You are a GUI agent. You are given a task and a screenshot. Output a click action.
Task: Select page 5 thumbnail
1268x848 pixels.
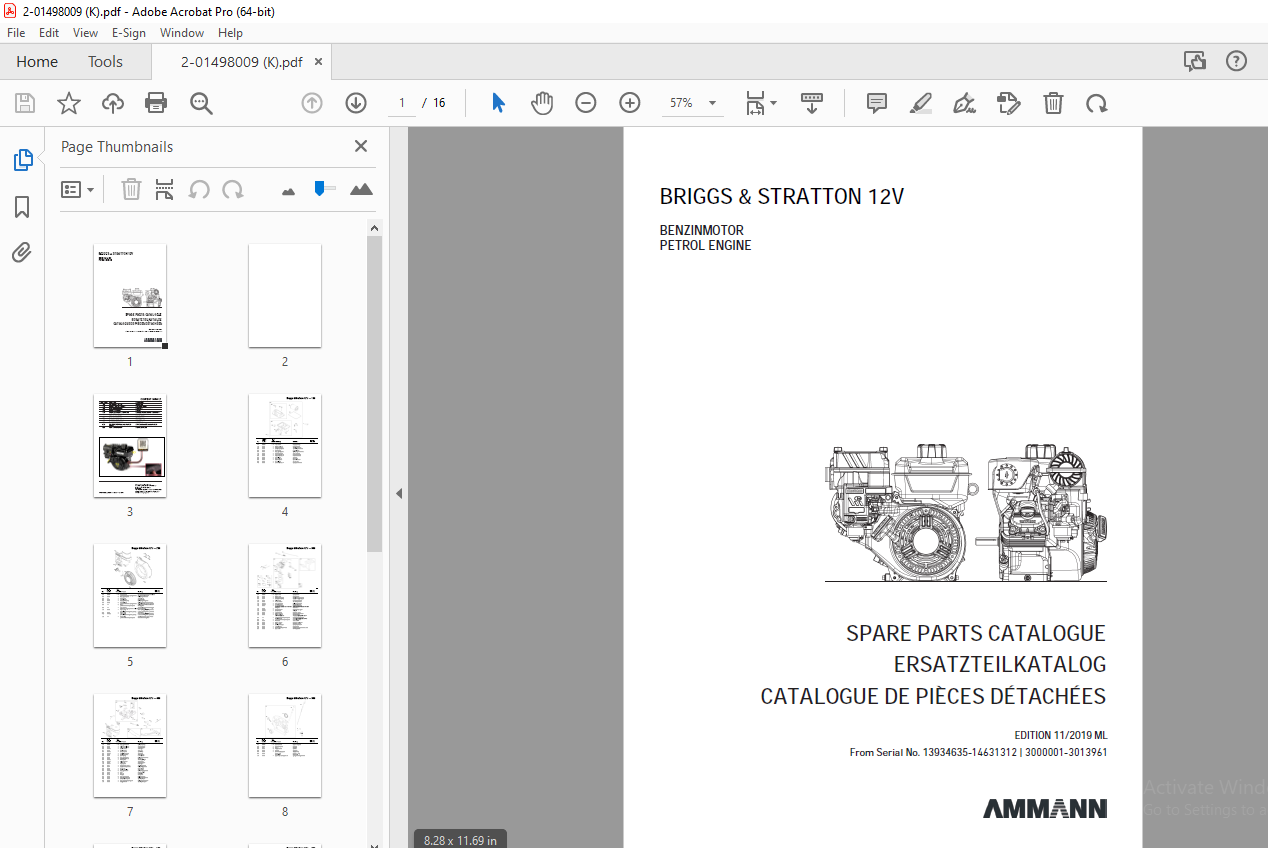[130, 596]
